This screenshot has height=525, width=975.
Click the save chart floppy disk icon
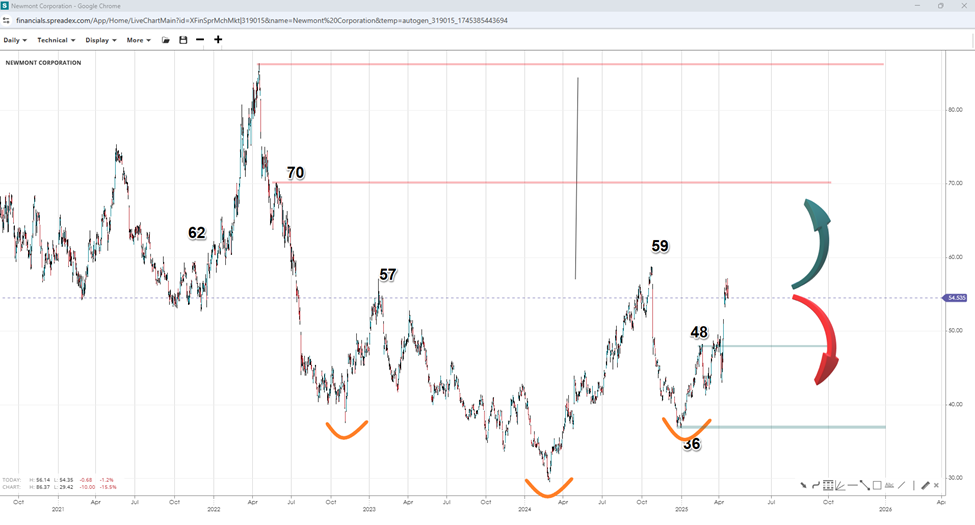(183, 40)
